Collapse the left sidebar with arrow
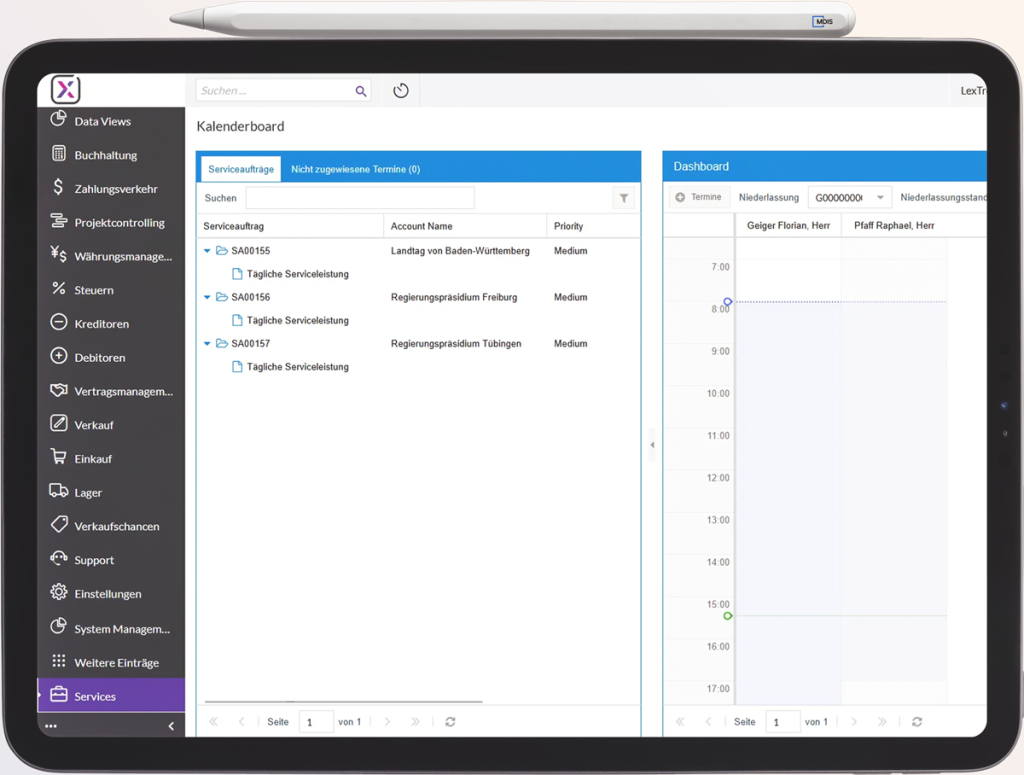Screen dimensions: 1024x775 (171, 726)
